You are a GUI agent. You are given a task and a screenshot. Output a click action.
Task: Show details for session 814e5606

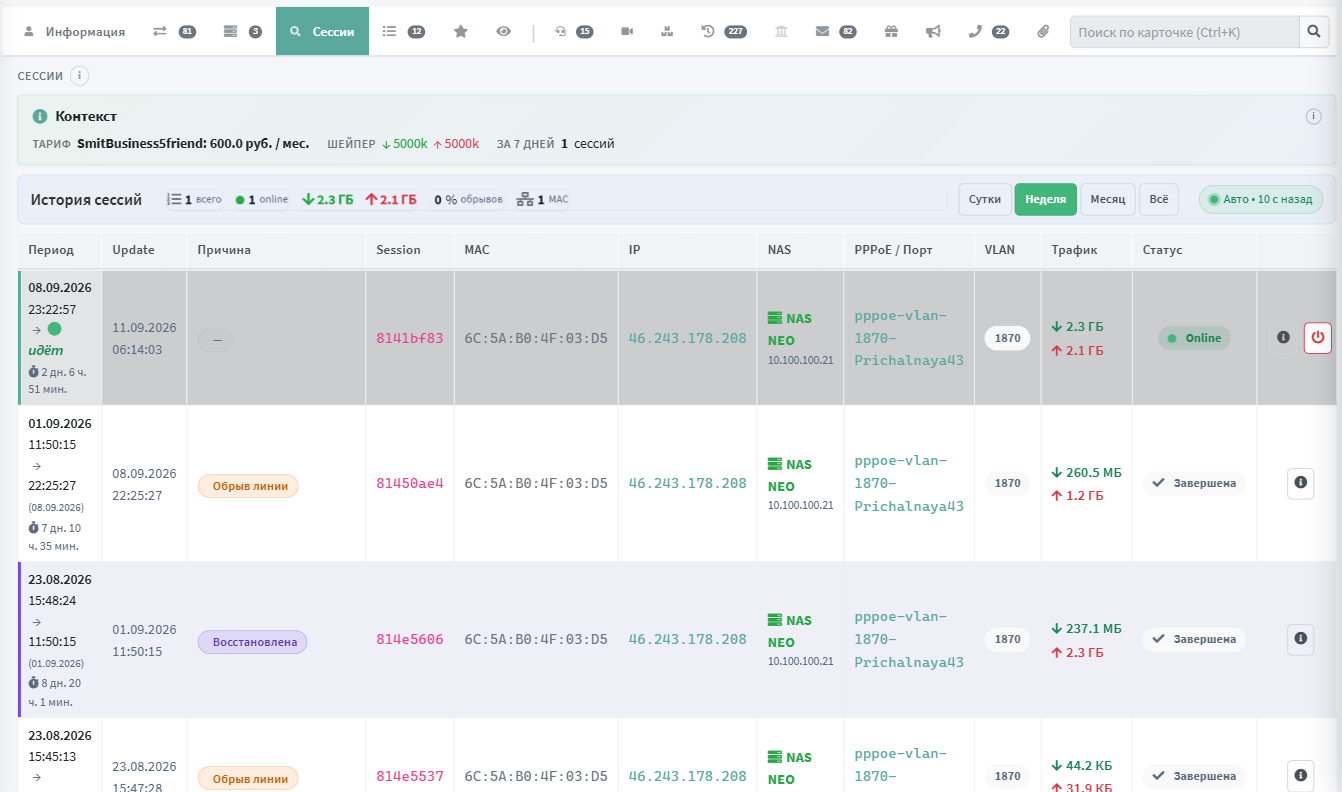[1300, 638]
